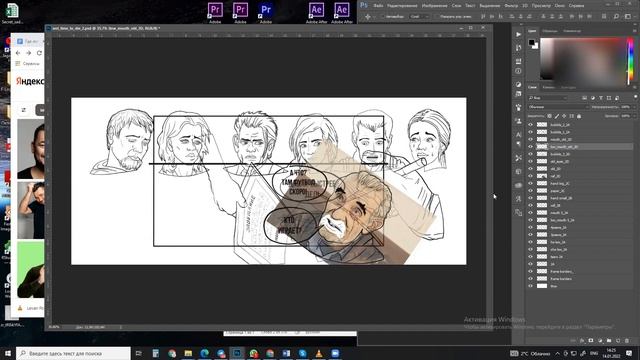Open the Файл menu
Screen dimensions: 640x360
(x=378, y=6)
